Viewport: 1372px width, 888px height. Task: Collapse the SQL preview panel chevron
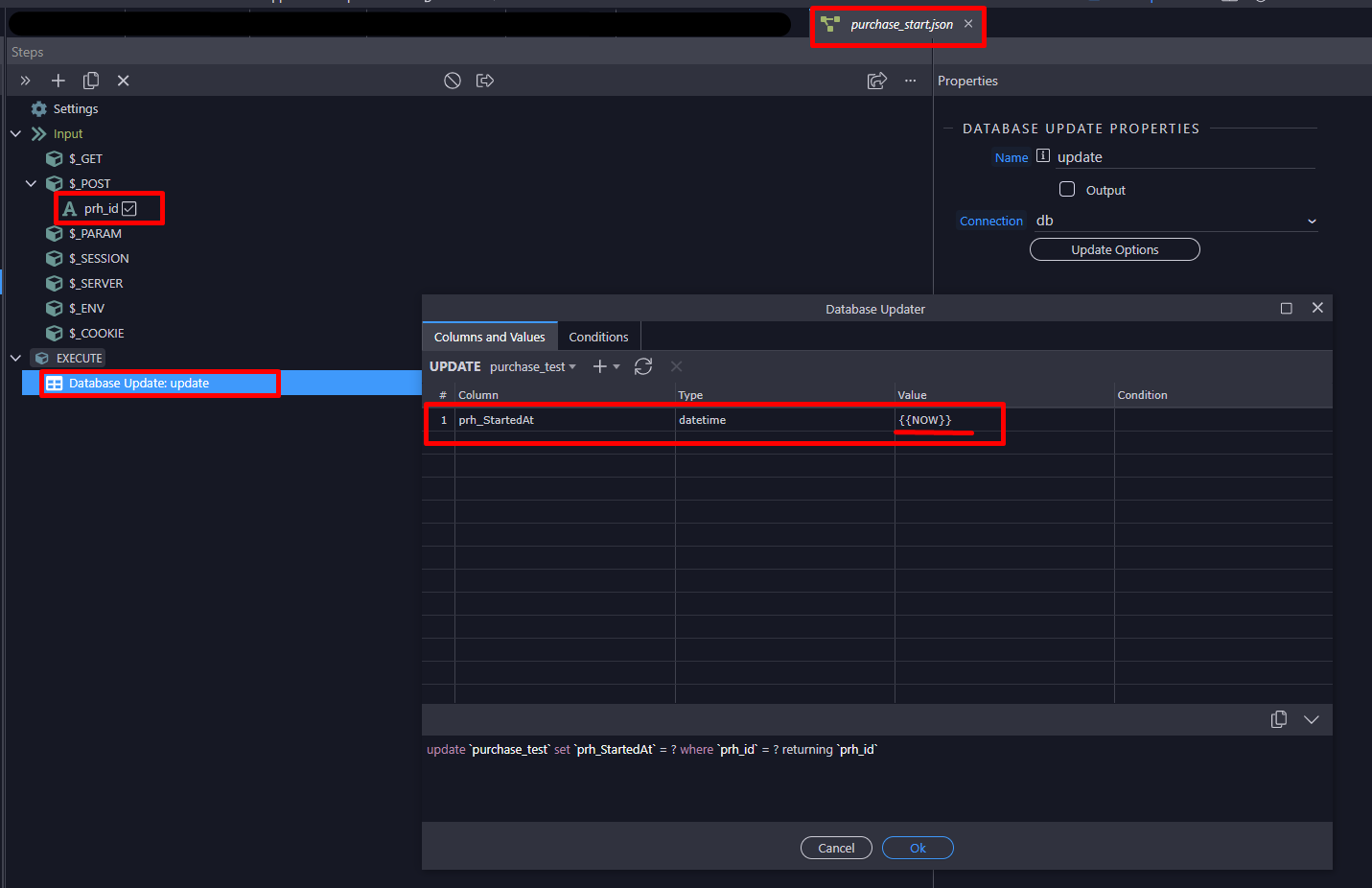click(1312, 719)
